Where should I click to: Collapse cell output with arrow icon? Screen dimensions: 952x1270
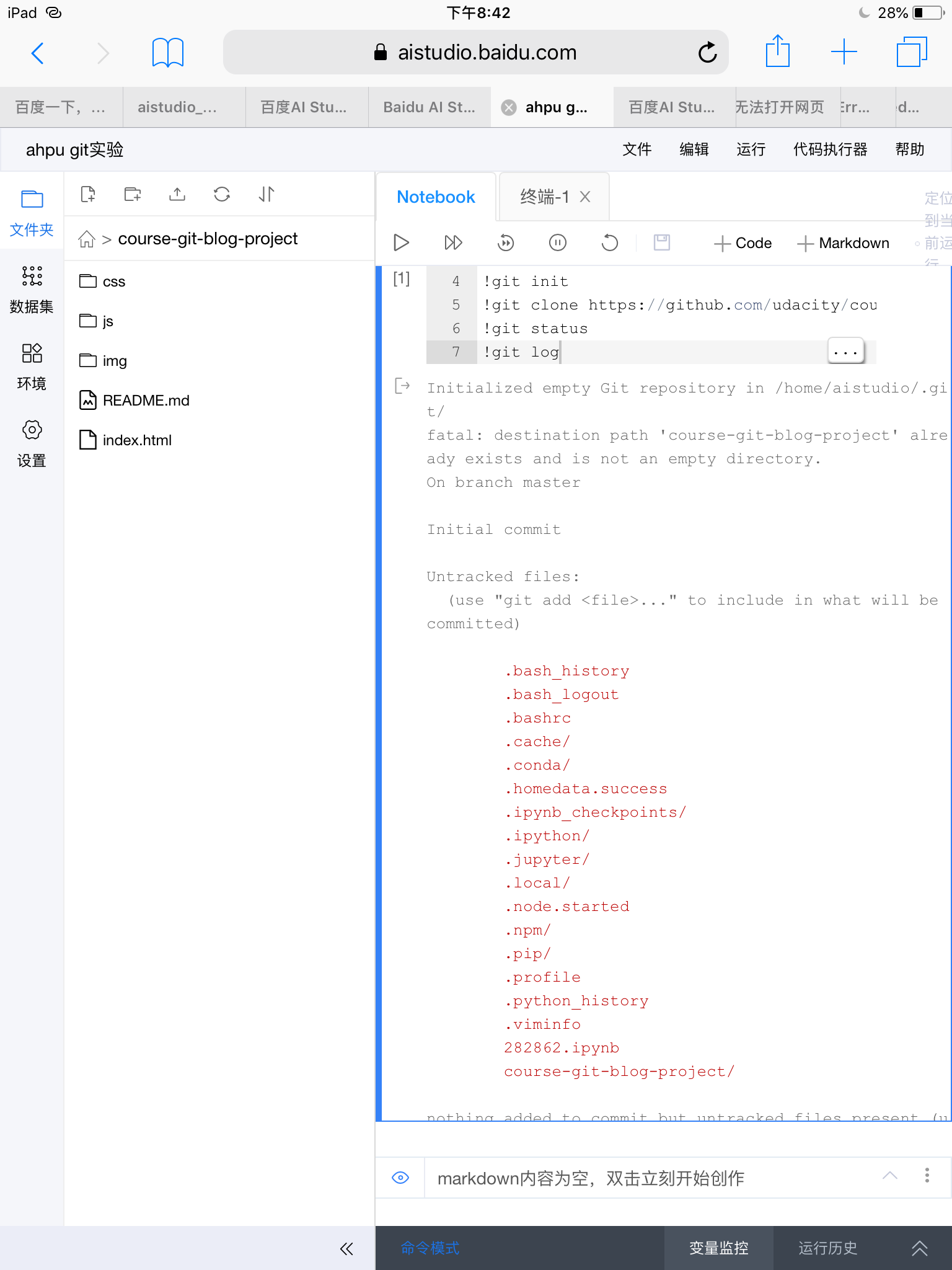pos(402,386)
